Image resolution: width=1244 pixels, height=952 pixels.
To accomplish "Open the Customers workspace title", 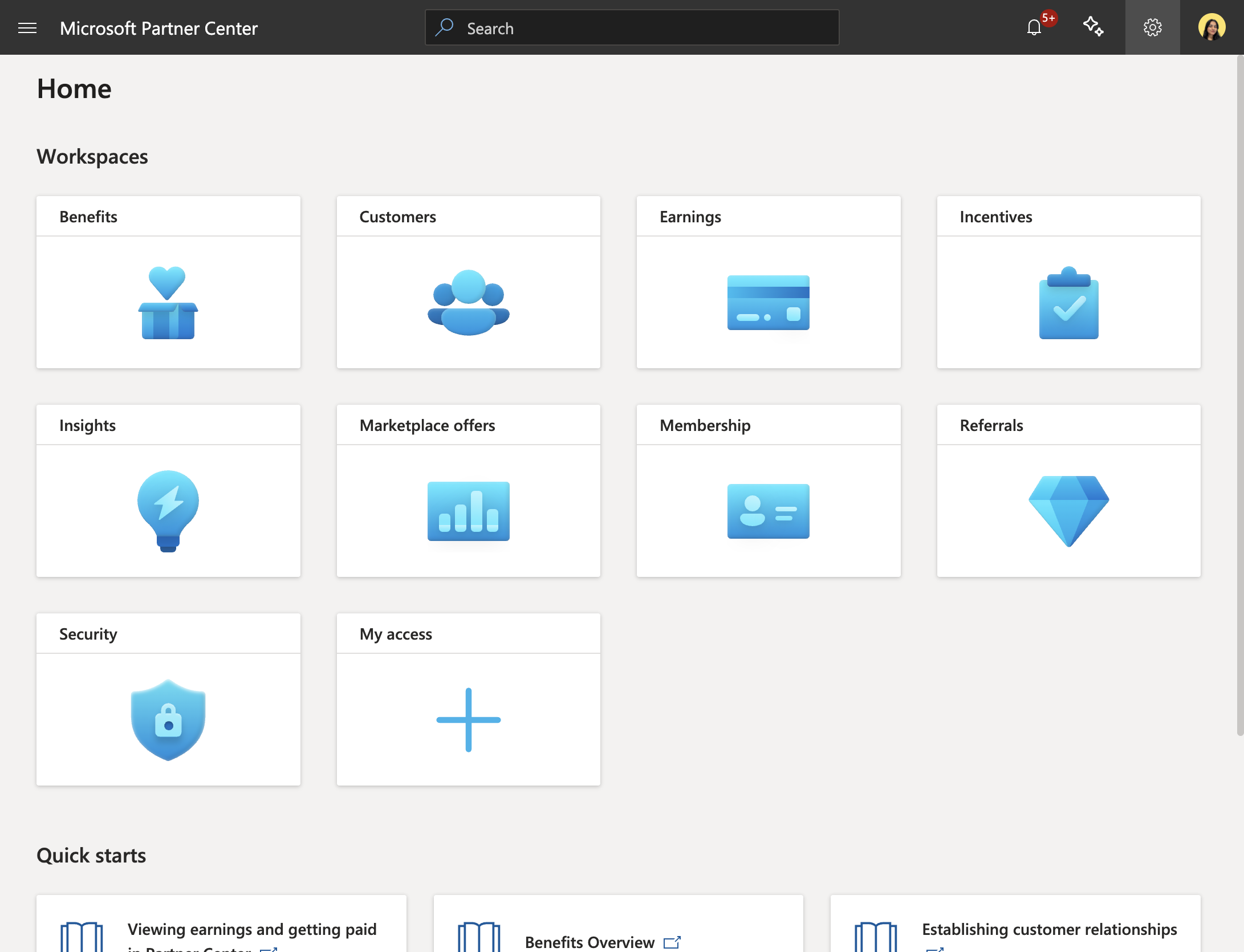I will (x=397, y=217).
